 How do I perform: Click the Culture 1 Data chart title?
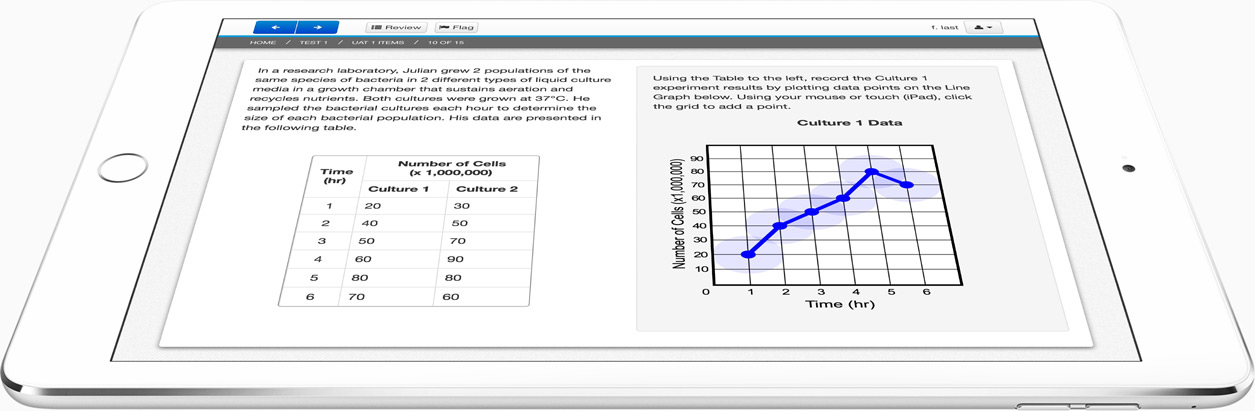coord(849,123)
